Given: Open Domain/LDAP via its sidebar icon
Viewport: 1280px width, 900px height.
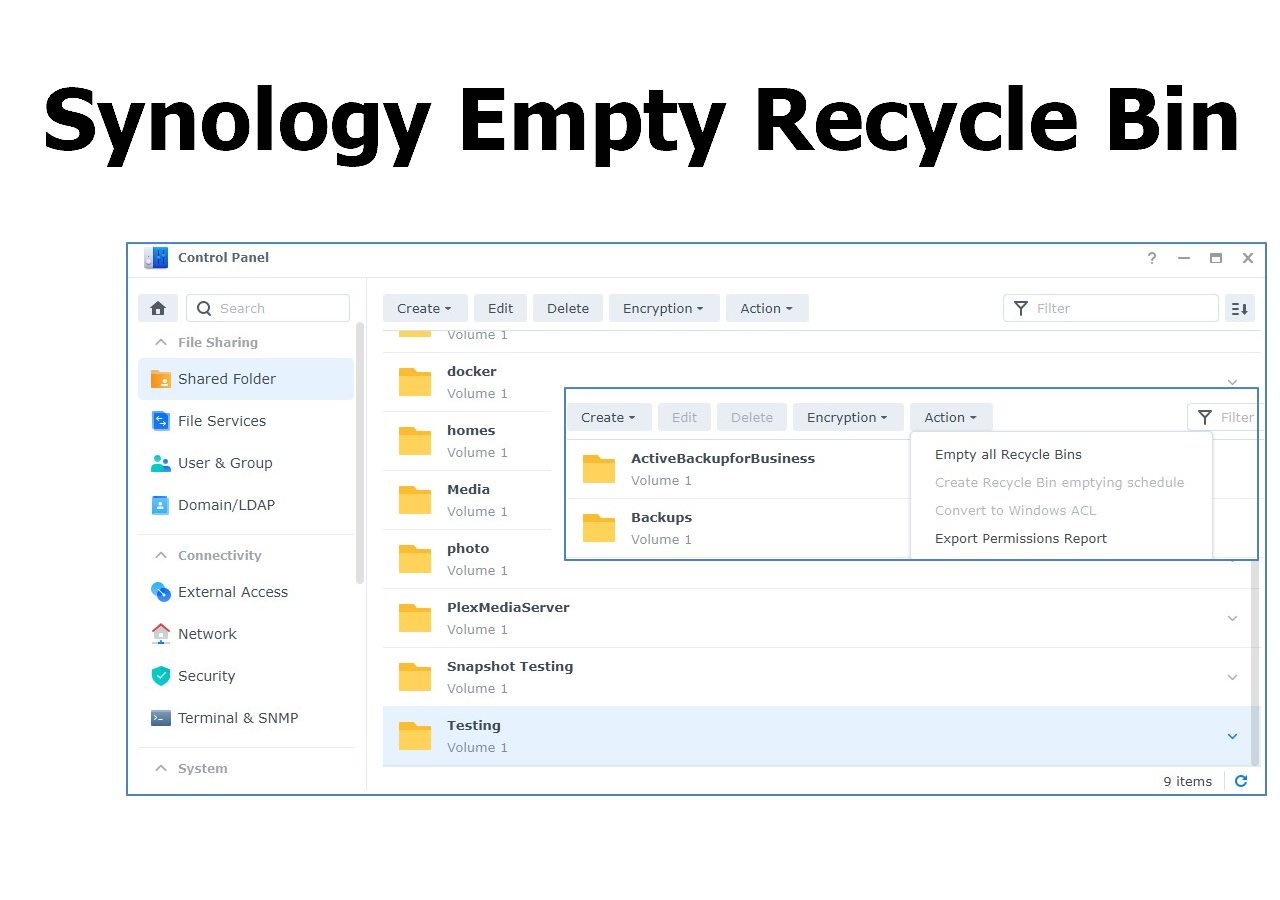Looking at the screenshot, I should (160, 505).
